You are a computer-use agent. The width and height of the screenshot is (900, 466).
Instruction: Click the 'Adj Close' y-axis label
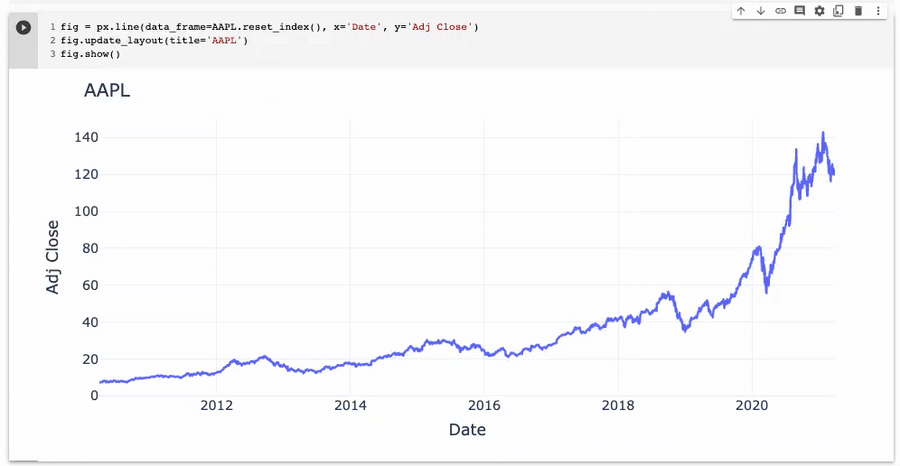[53, 257]
